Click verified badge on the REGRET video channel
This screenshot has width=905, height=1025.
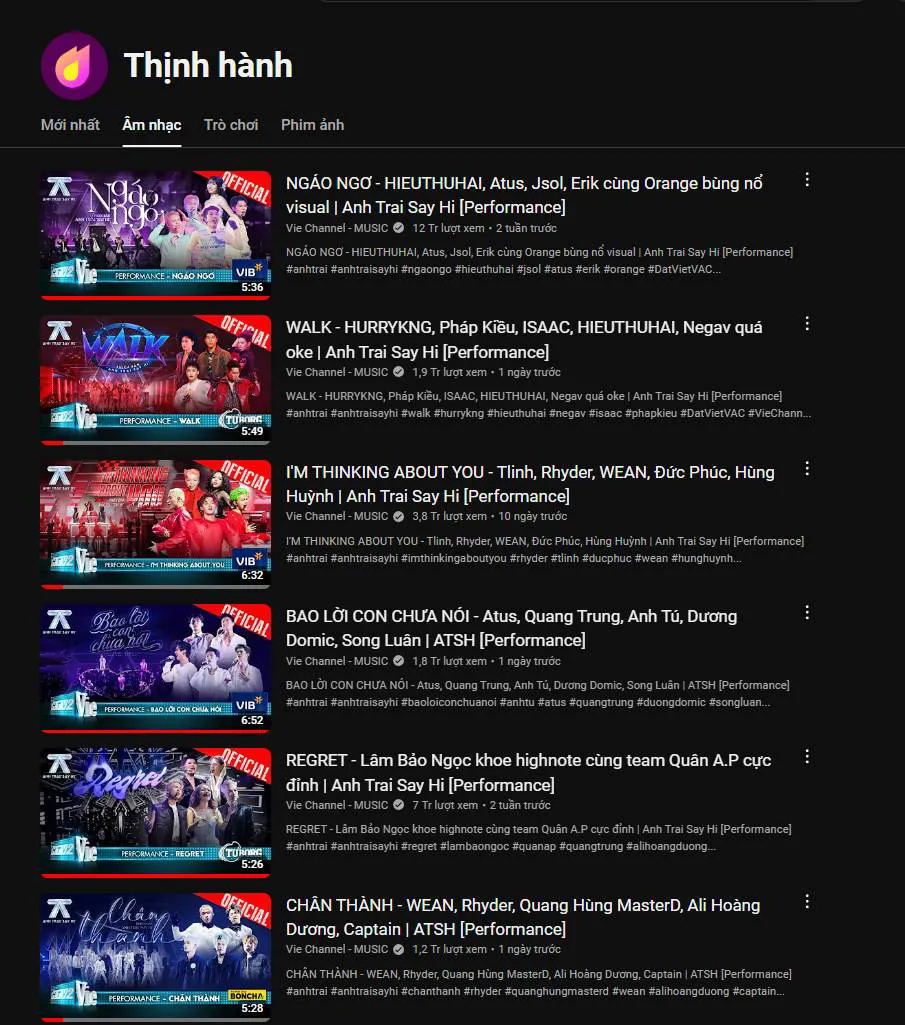[398, 805]
